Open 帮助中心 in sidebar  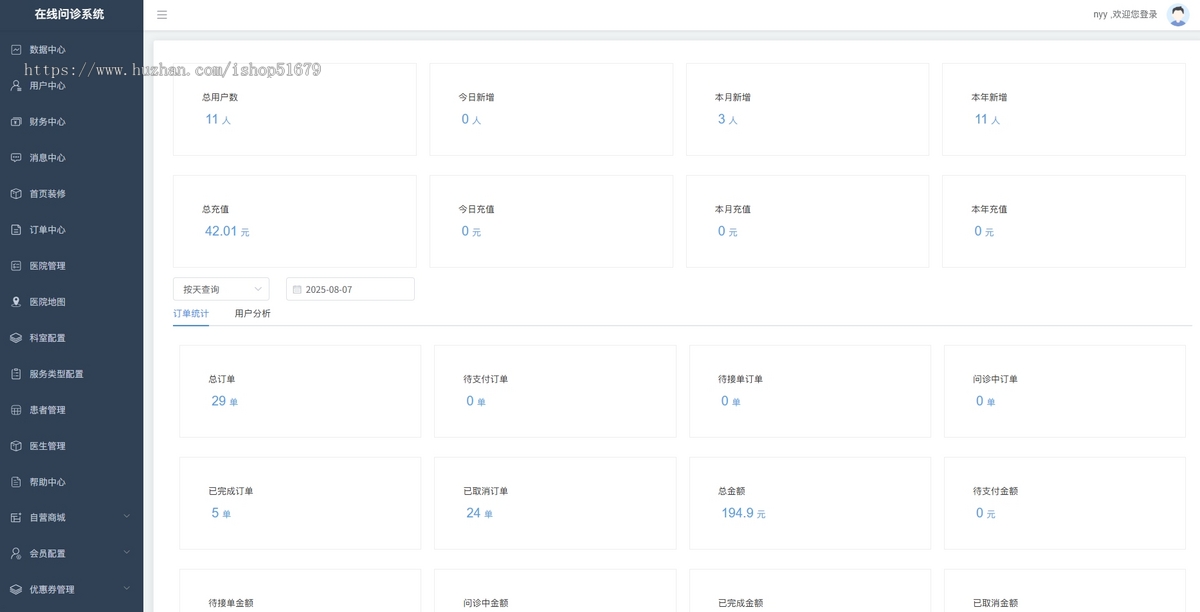tap(71, 481)
